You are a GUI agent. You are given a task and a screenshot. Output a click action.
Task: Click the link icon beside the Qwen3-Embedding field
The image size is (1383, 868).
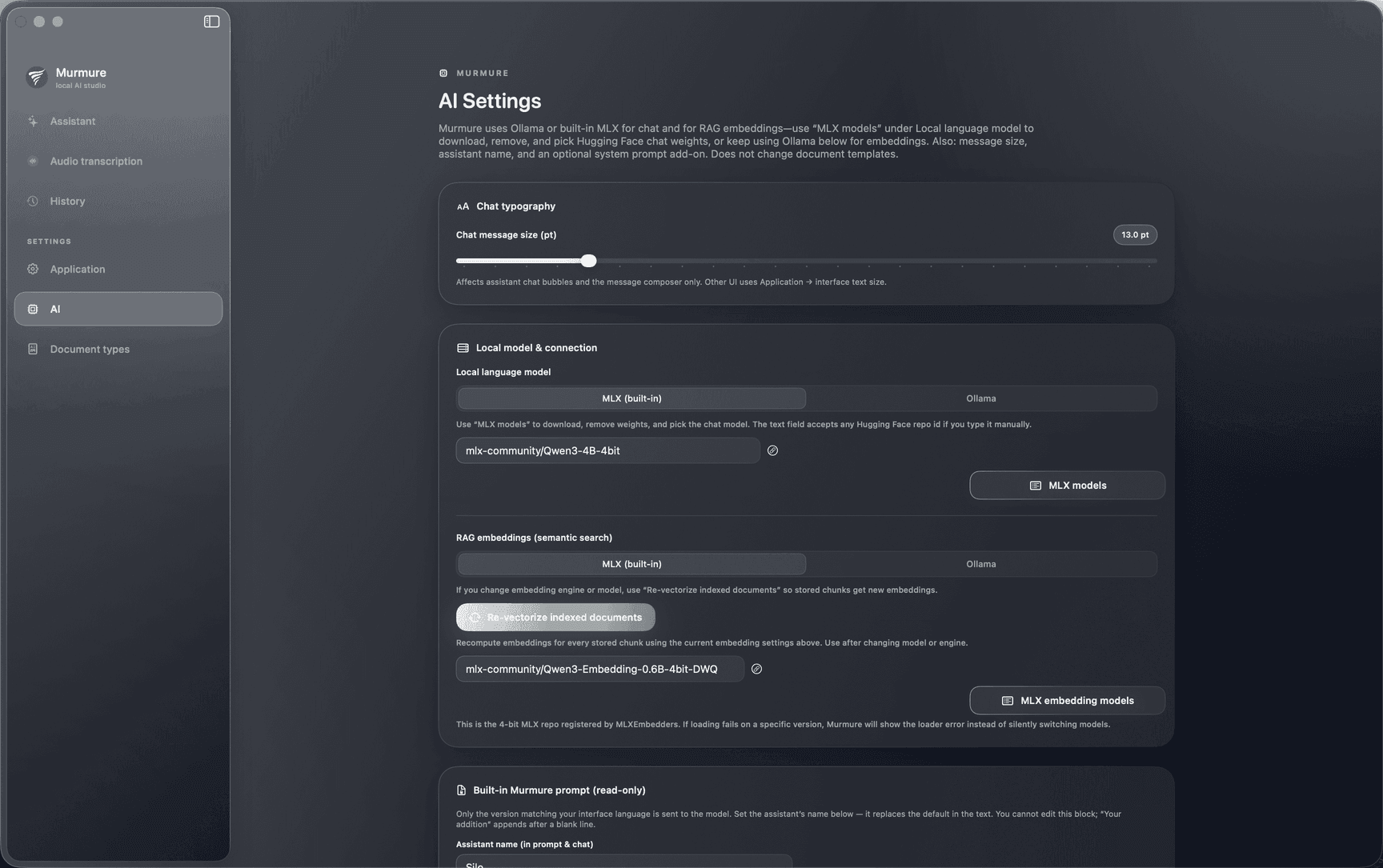756,669
